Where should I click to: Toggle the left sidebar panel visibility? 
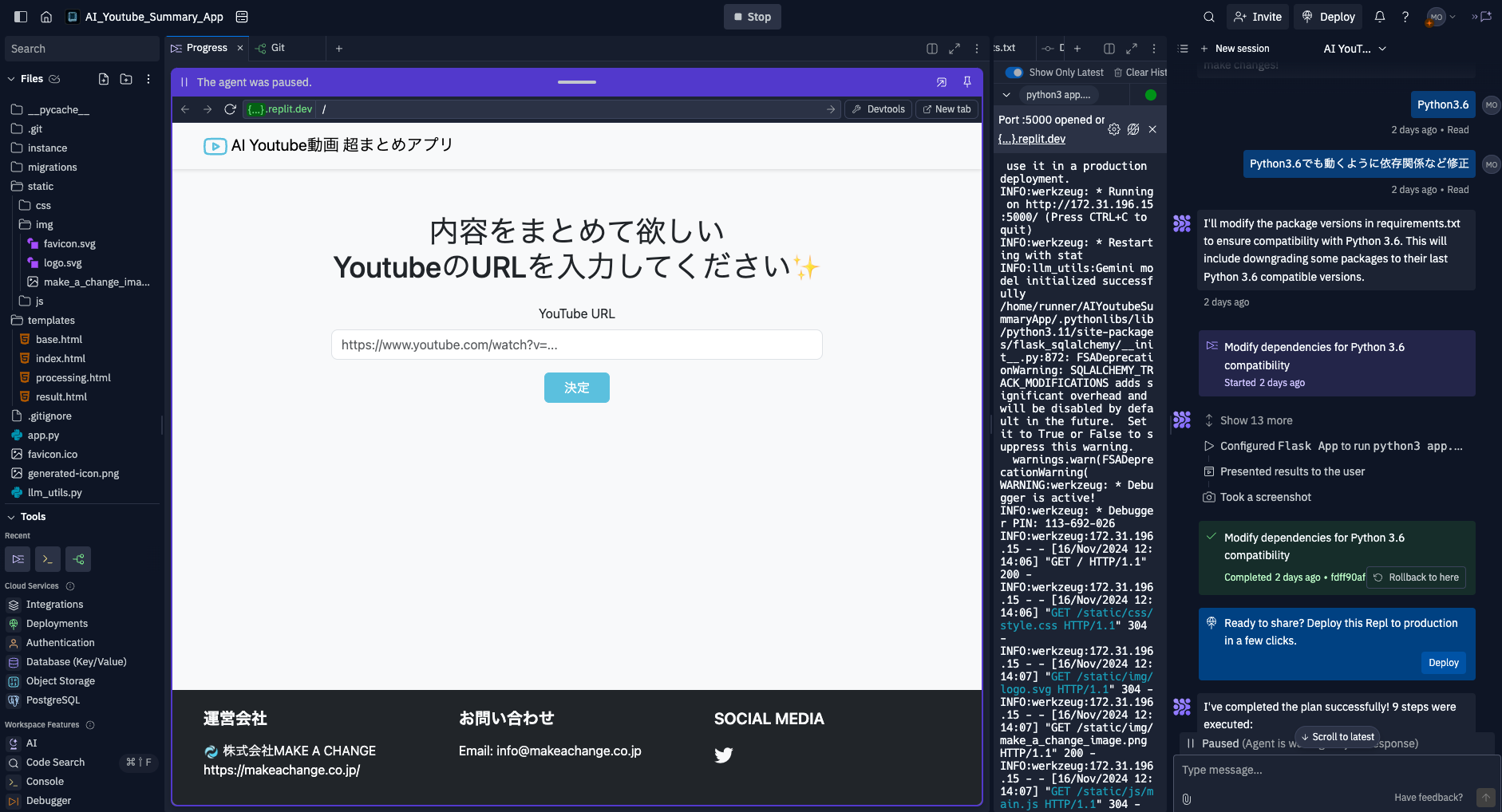pyautogui.click(x=22, y=17)
